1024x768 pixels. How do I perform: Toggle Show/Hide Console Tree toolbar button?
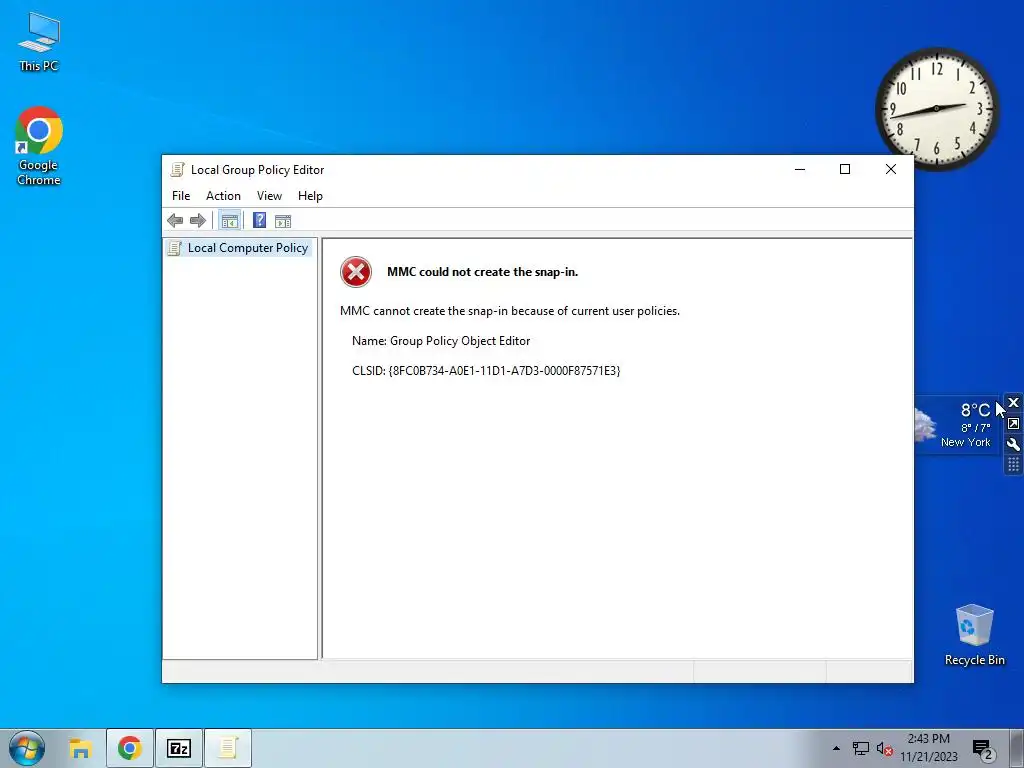[229, 221]
